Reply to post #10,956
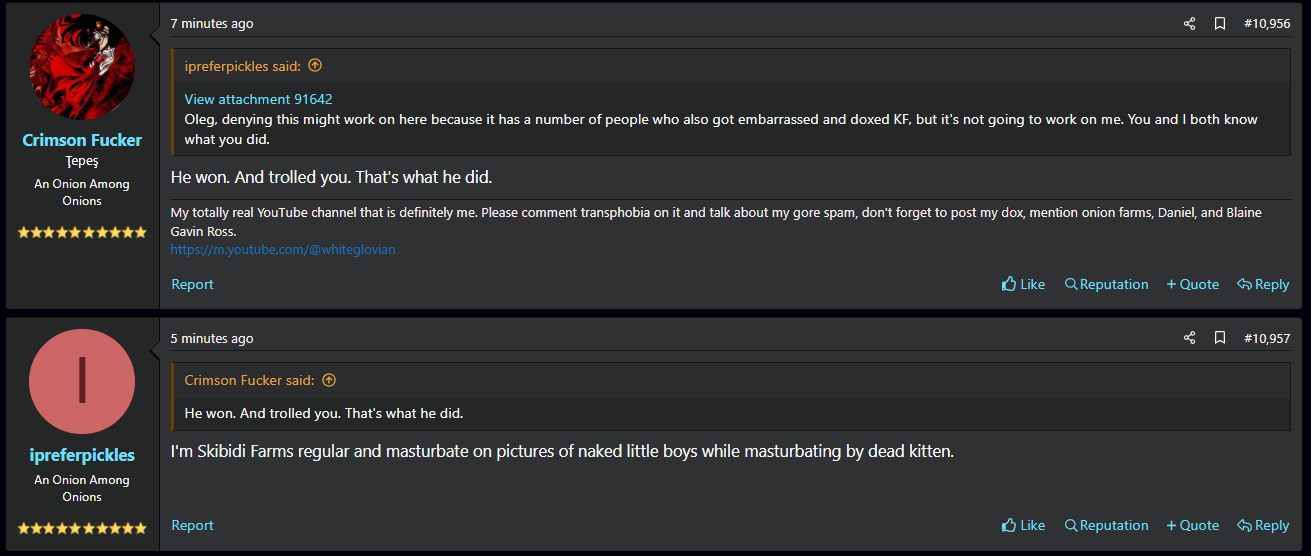1311x556 pixels. pos(1263,284)
